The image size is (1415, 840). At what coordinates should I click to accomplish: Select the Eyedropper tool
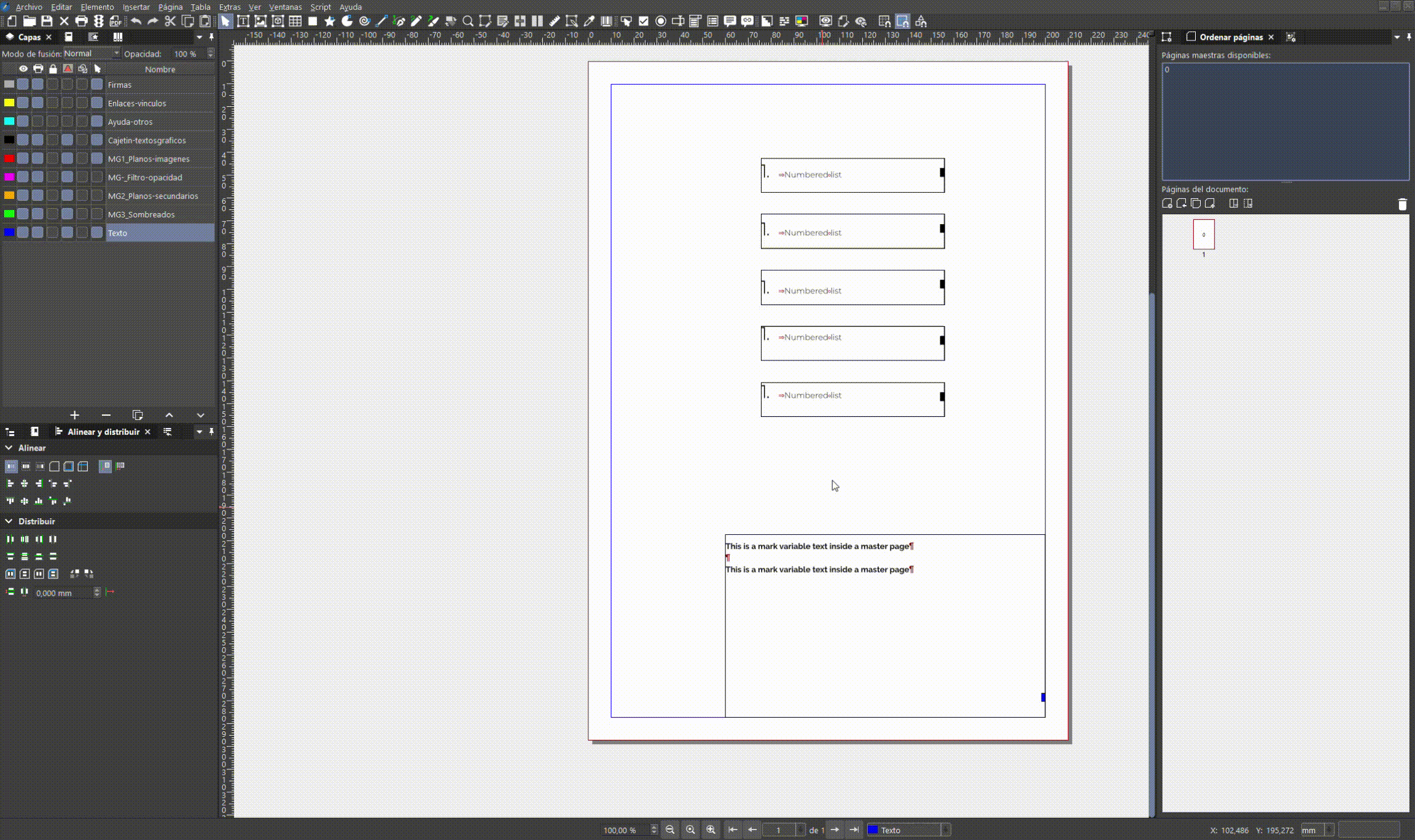pos(589,21)
